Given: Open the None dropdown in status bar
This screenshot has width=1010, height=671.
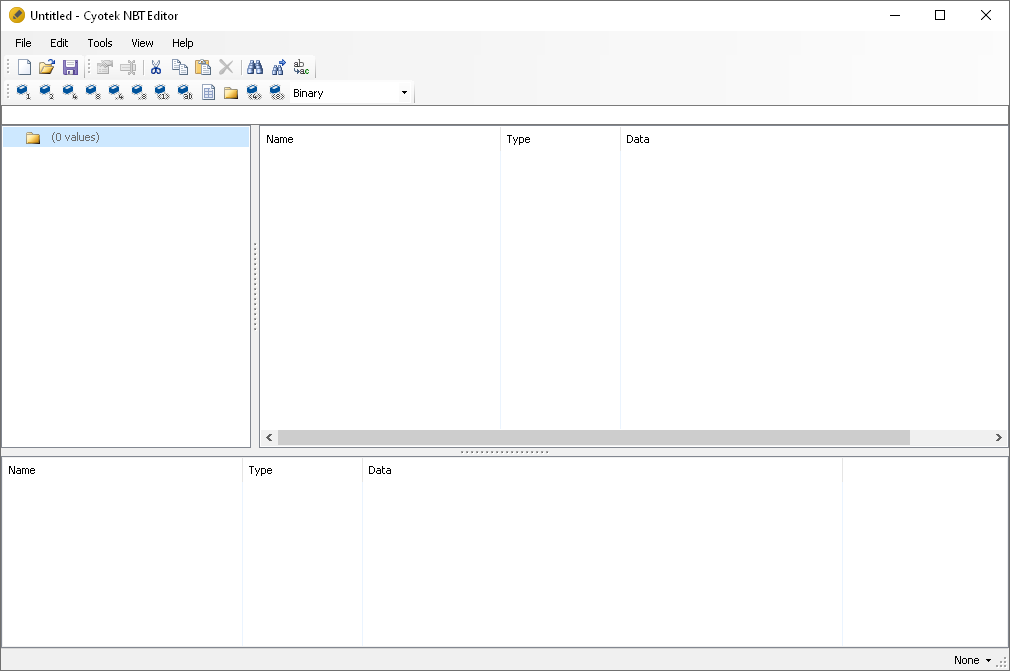Looking at the screenshot, I should pos(972,660).
